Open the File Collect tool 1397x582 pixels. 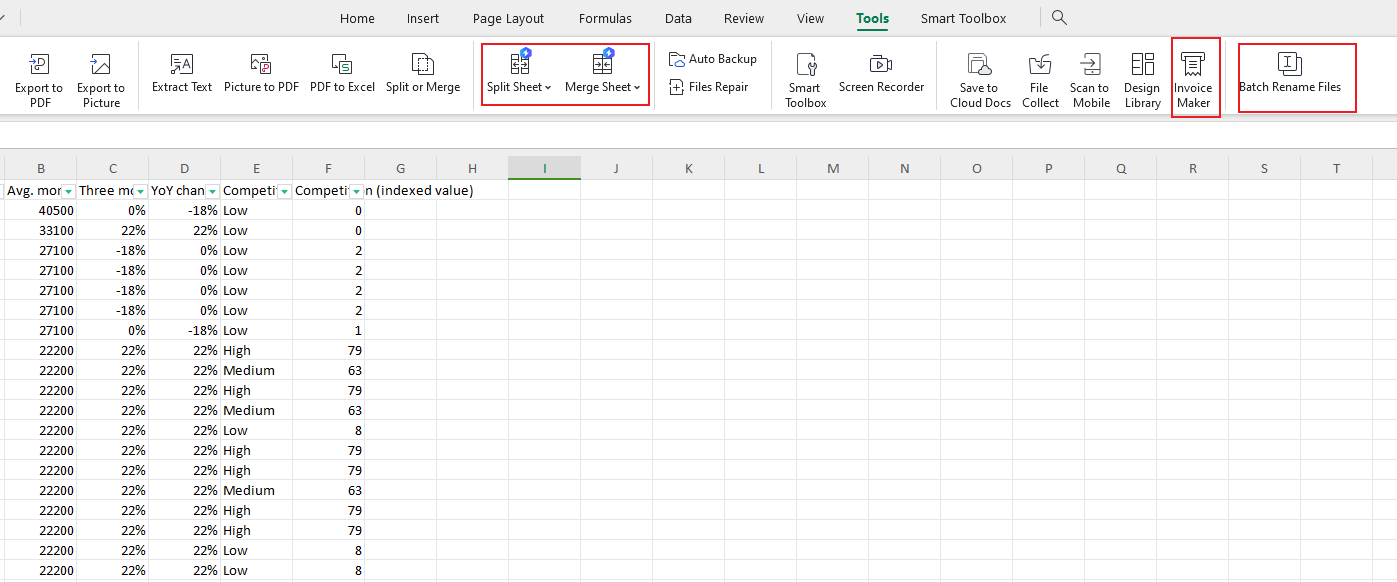coord(1040,80)
